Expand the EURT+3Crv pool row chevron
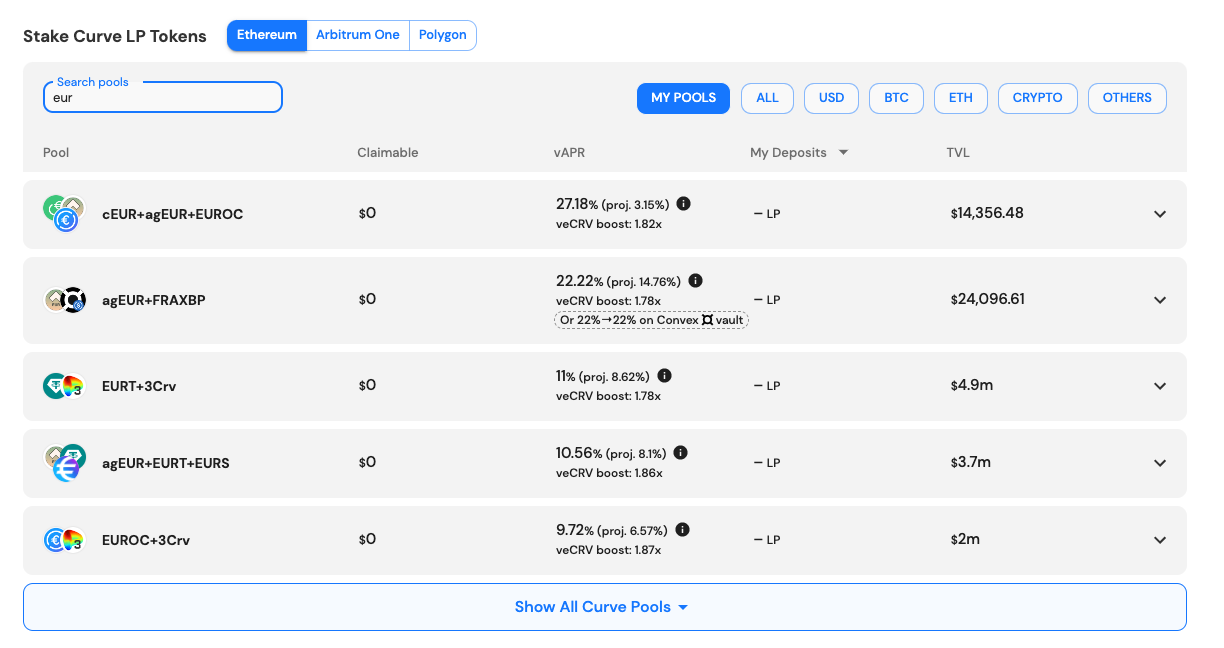 click(x=1159, y=386)
